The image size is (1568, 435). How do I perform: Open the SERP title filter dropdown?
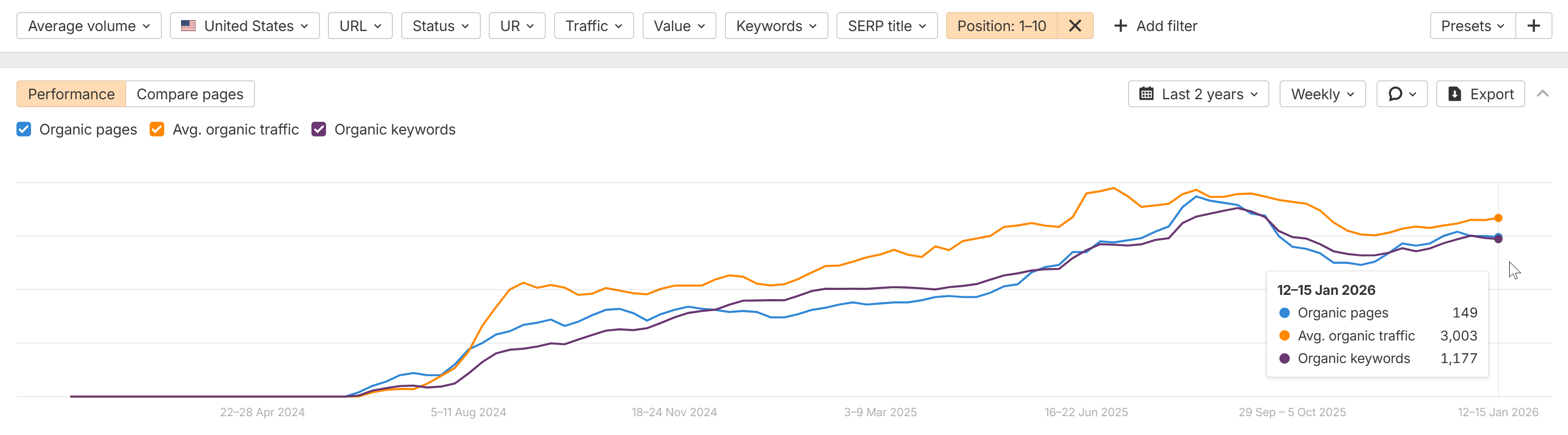[886, 26]
